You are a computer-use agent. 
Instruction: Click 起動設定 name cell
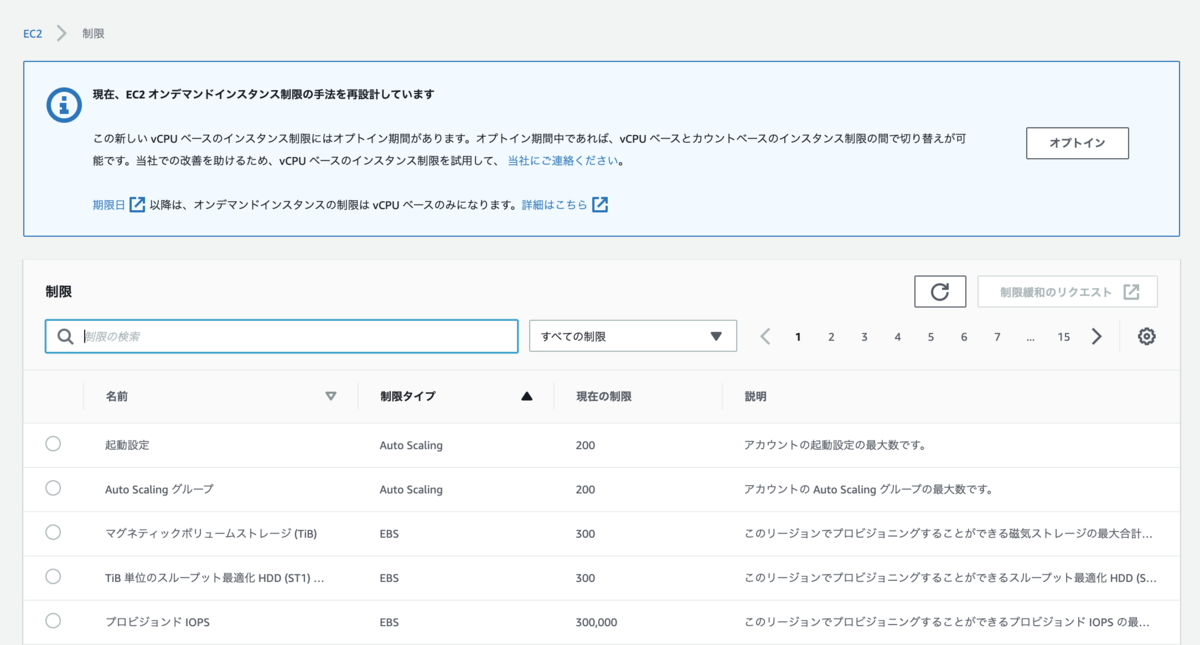pos(127,445)
